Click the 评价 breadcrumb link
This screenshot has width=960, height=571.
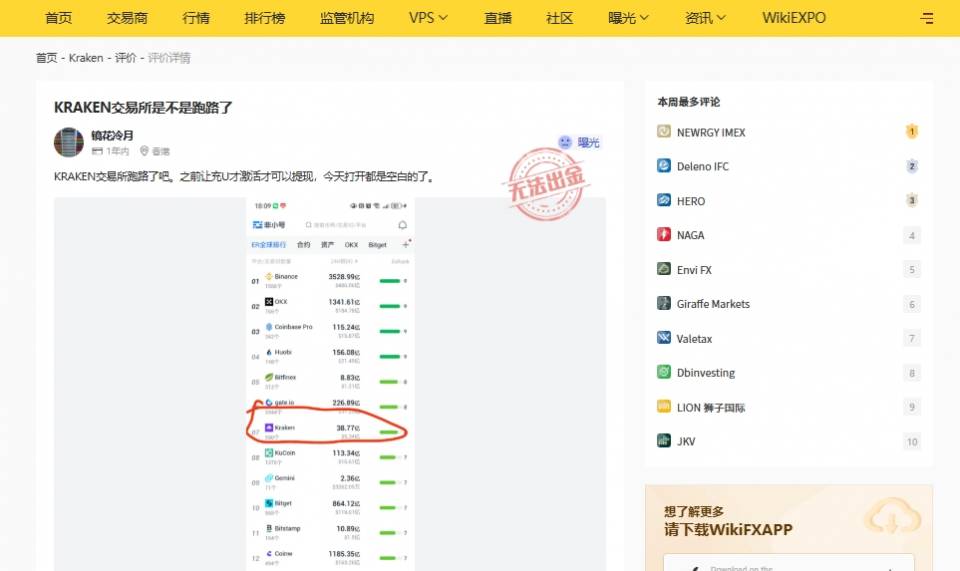point(126,58)
